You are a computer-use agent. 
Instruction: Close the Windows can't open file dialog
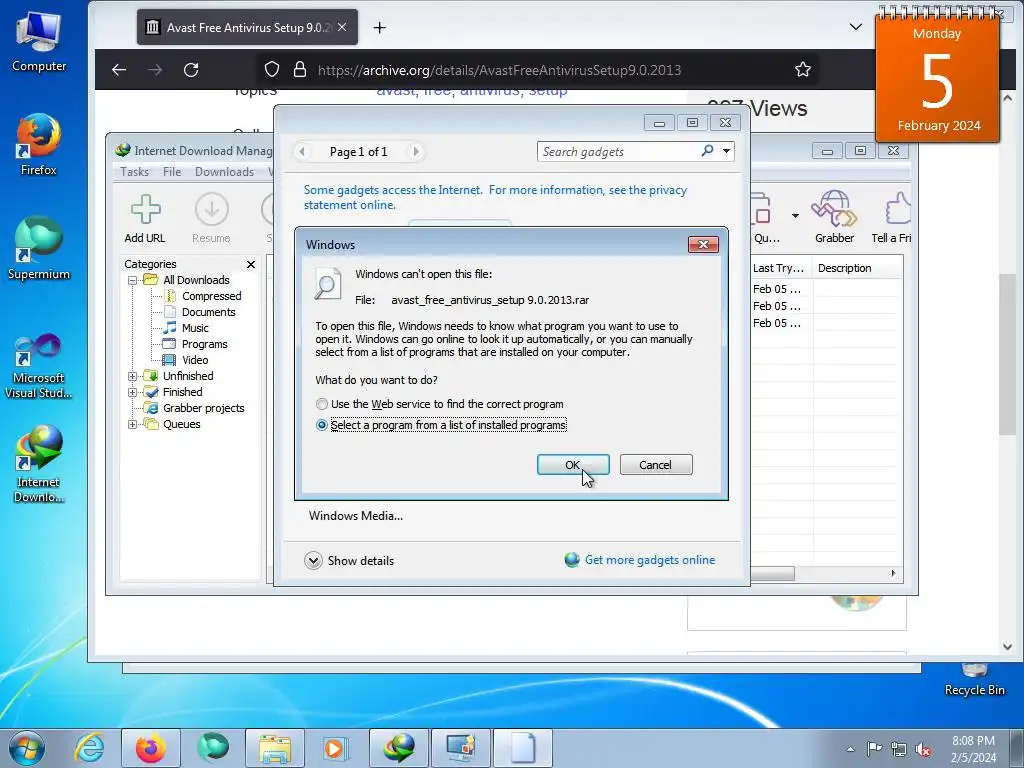(x=703, y=244)
